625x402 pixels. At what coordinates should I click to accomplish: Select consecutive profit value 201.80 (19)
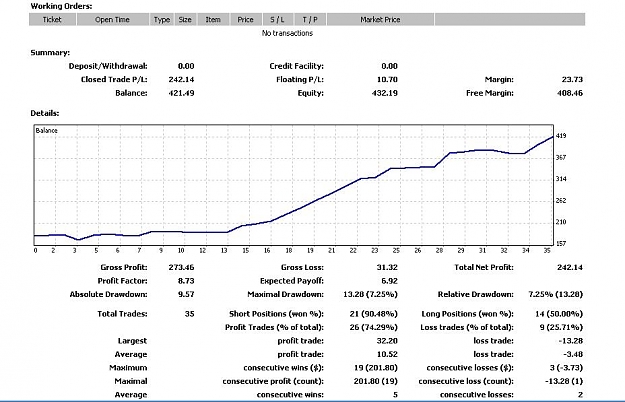pos(375,381)
